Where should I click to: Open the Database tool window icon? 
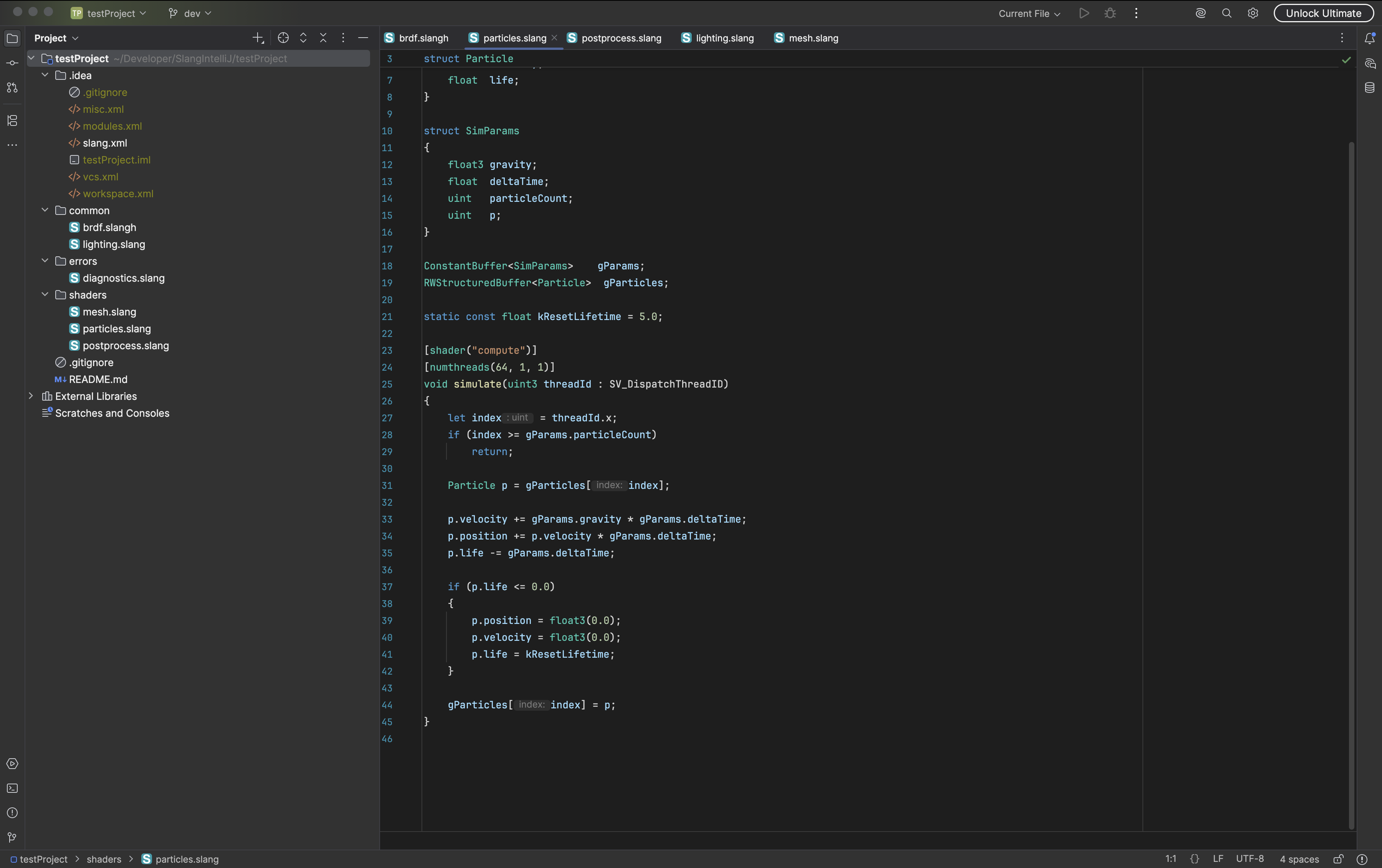(1370, 88)
